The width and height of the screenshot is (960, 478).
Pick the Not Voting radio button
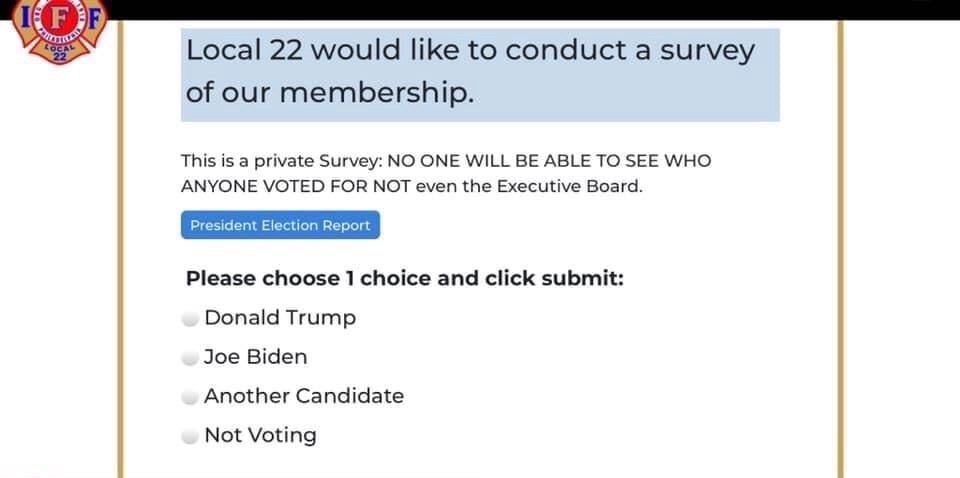(190, 436)
